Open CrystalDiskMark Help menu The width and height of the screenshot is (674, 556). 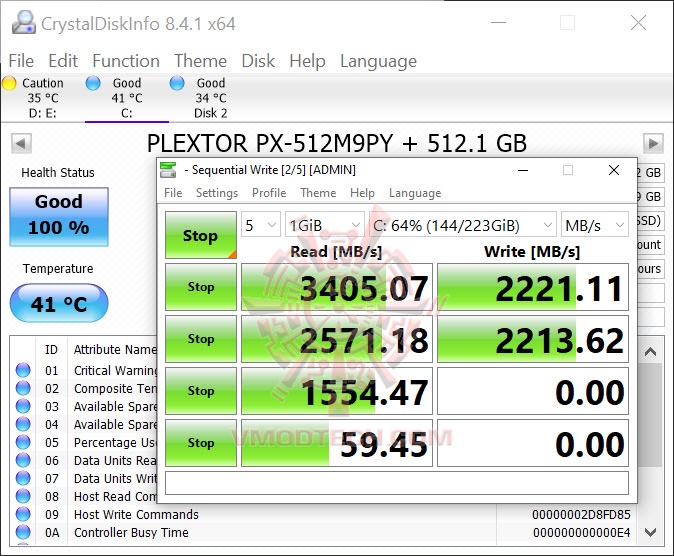pos(362,193)
